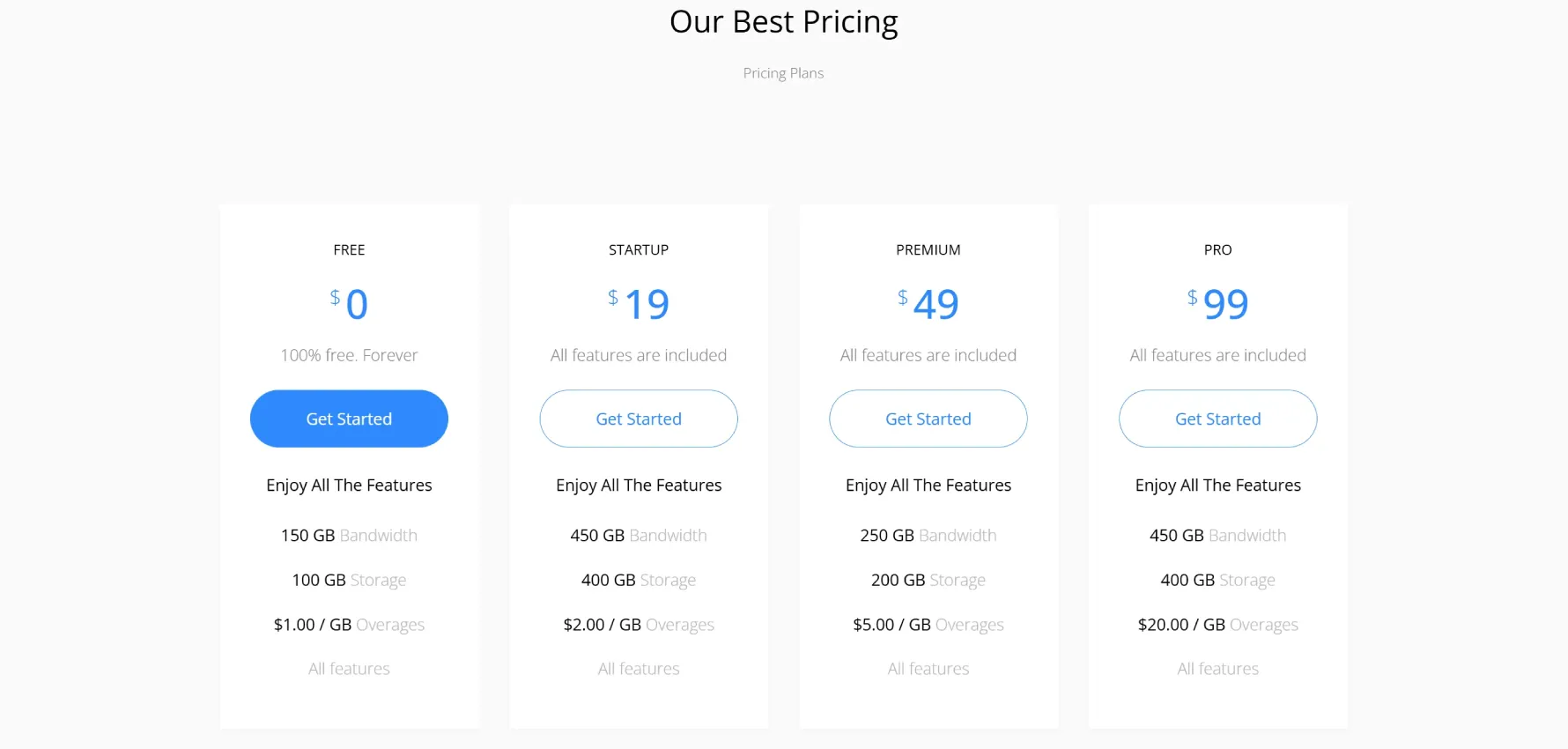The width and height of the screenshot is (1568, 749).
Task: Click Get Started under the Startup plan
Action: (x=639, y=419)
